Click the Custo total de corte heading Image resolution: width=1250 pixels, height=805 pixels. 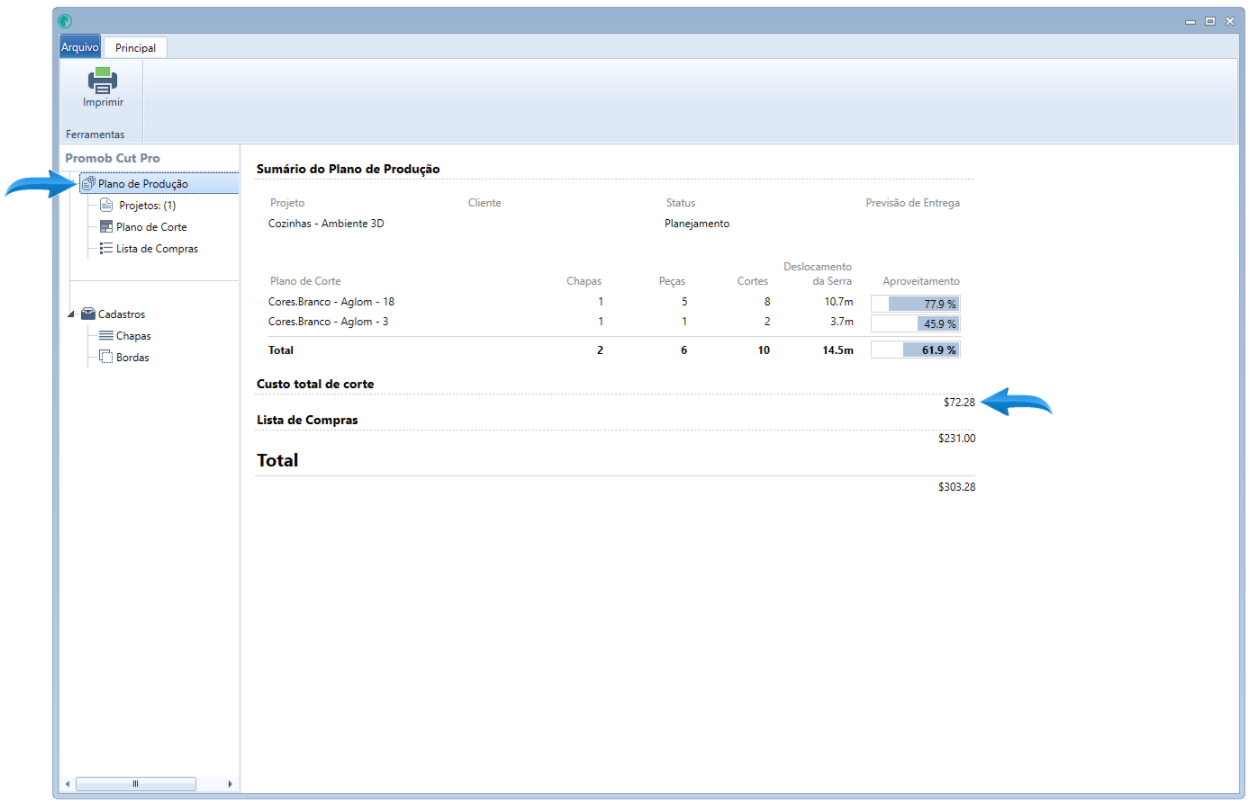tap(315, 384)
